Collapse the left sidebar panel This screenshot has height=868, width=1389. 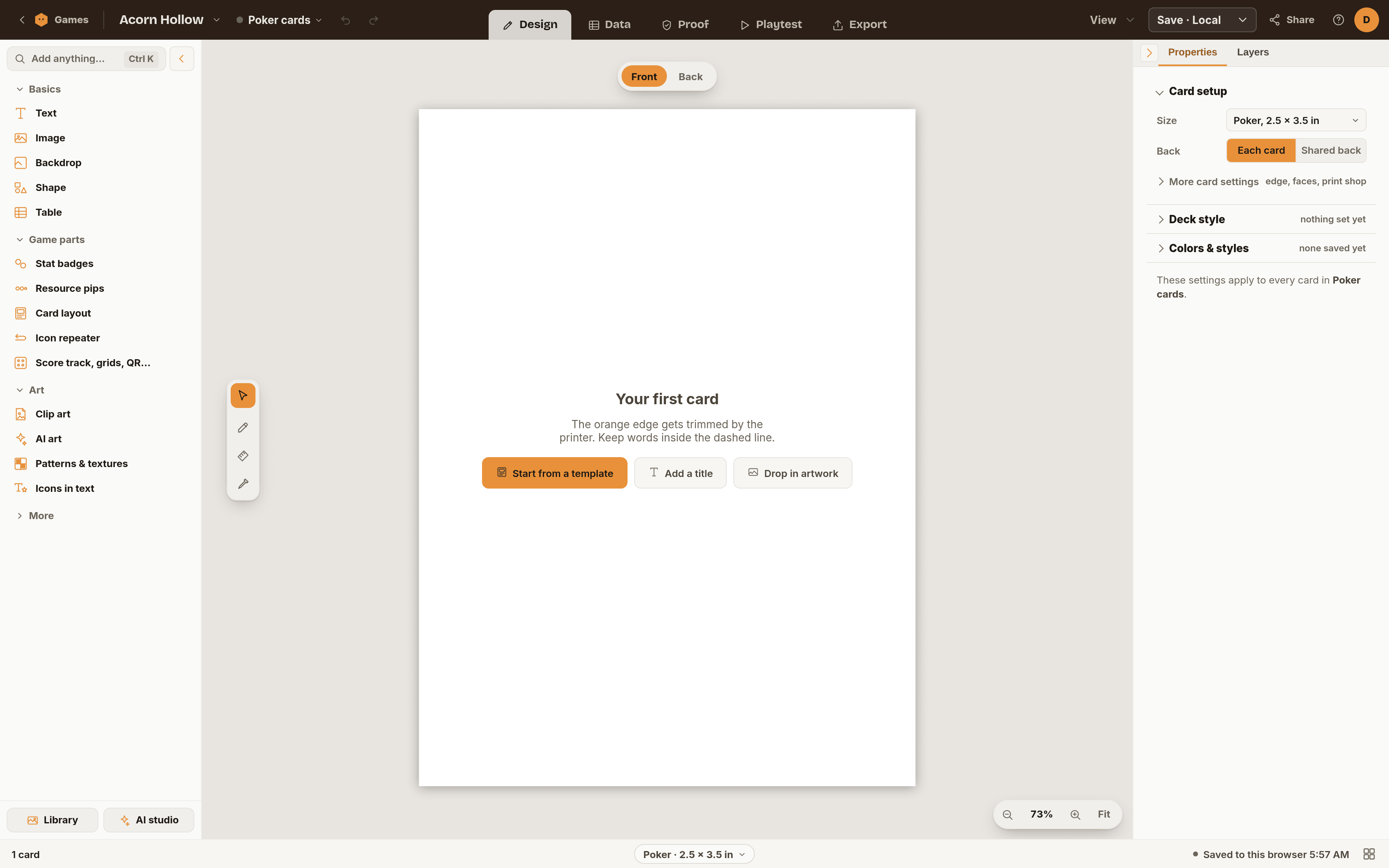[x=181, y=59]
